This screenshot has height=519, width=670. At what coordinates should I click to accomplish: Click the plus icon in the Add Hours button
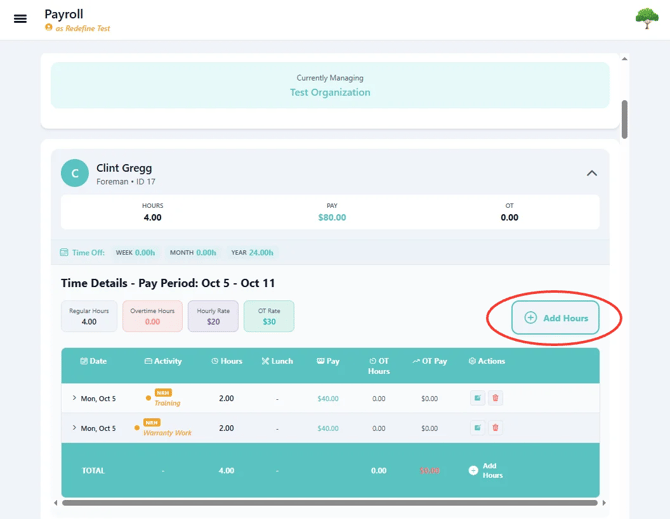click(x=530, y=317)
